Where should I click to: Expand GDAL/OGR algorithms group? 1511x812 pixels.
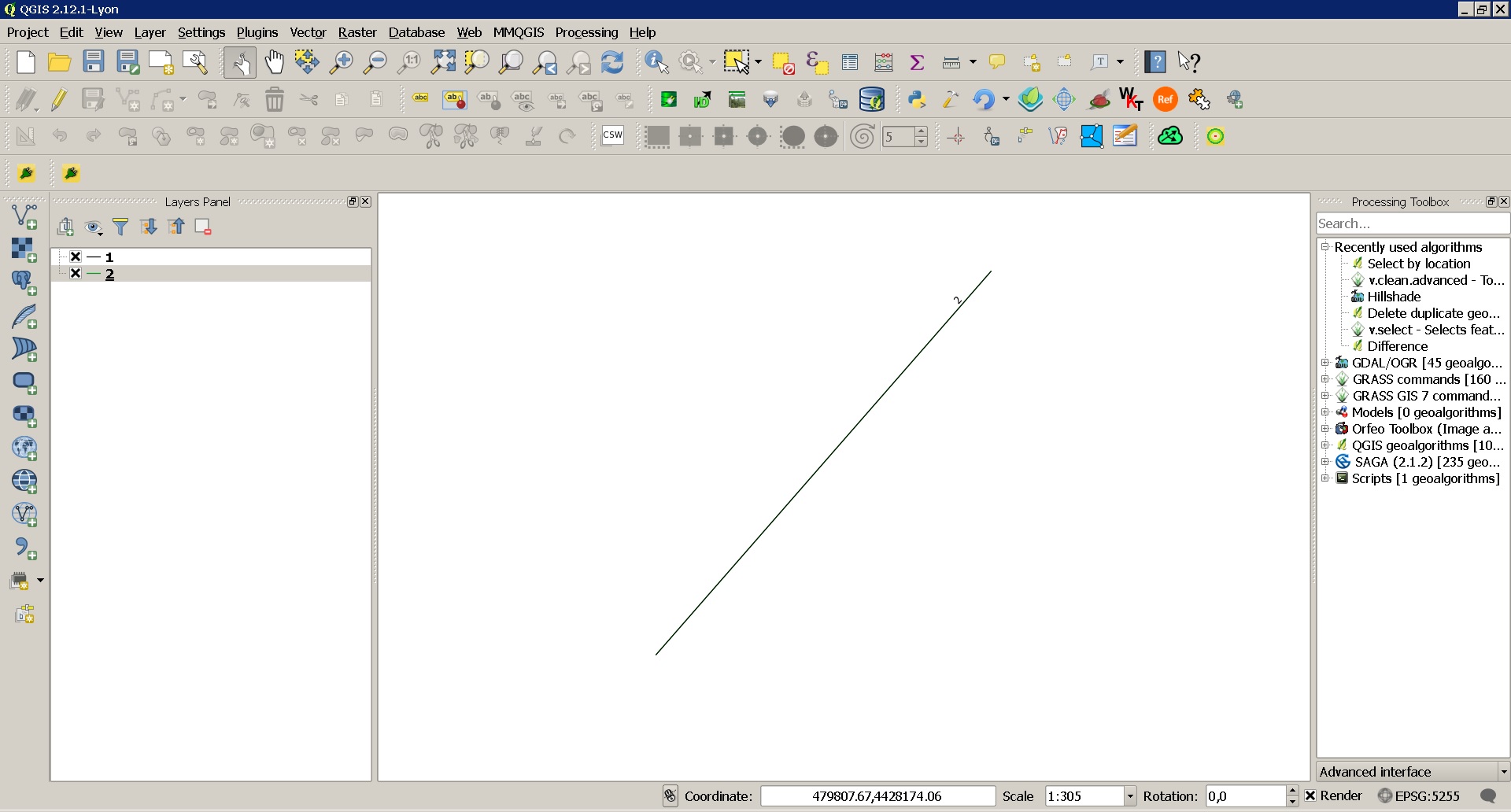1325,363
